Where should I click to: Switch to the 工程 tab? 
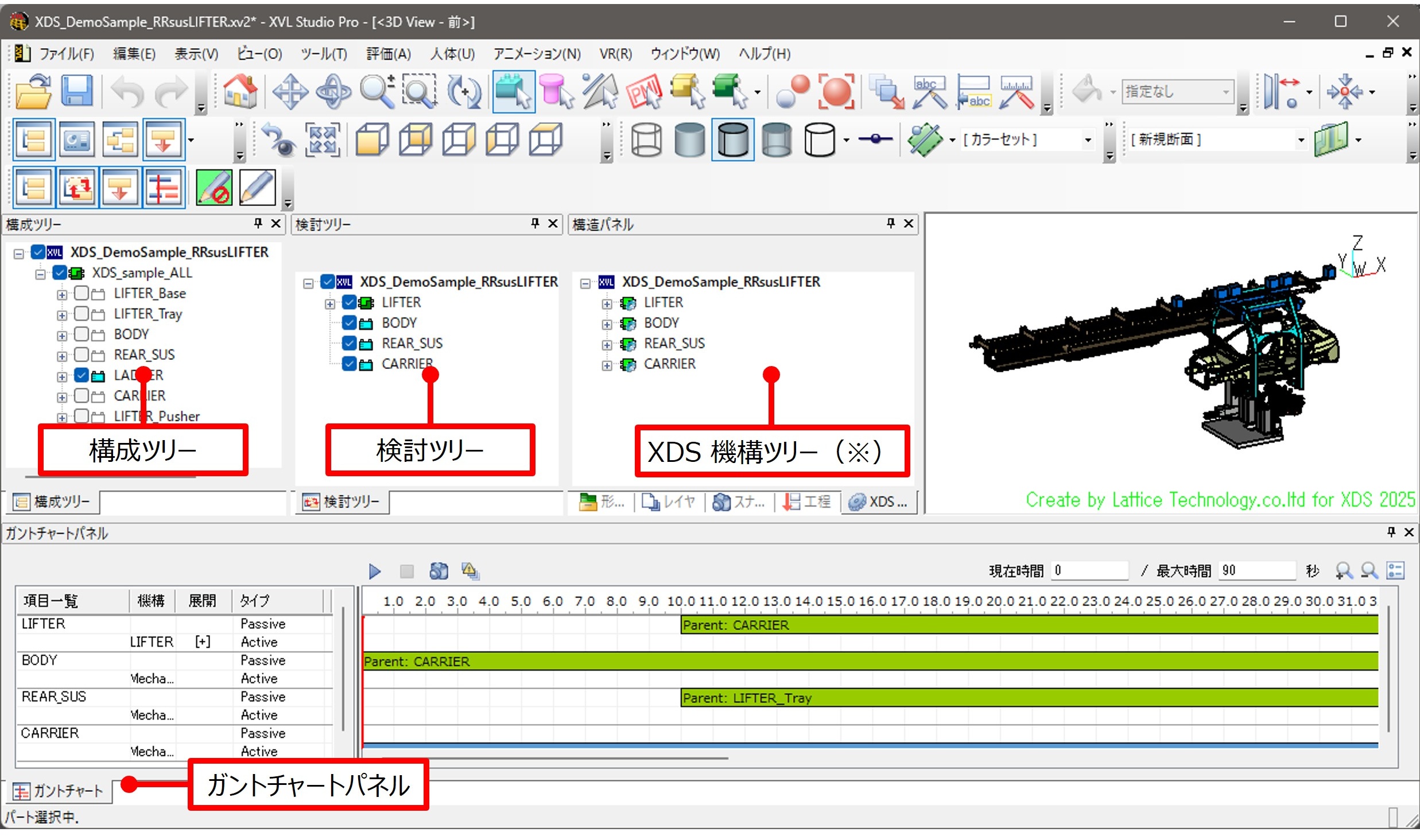808,502
